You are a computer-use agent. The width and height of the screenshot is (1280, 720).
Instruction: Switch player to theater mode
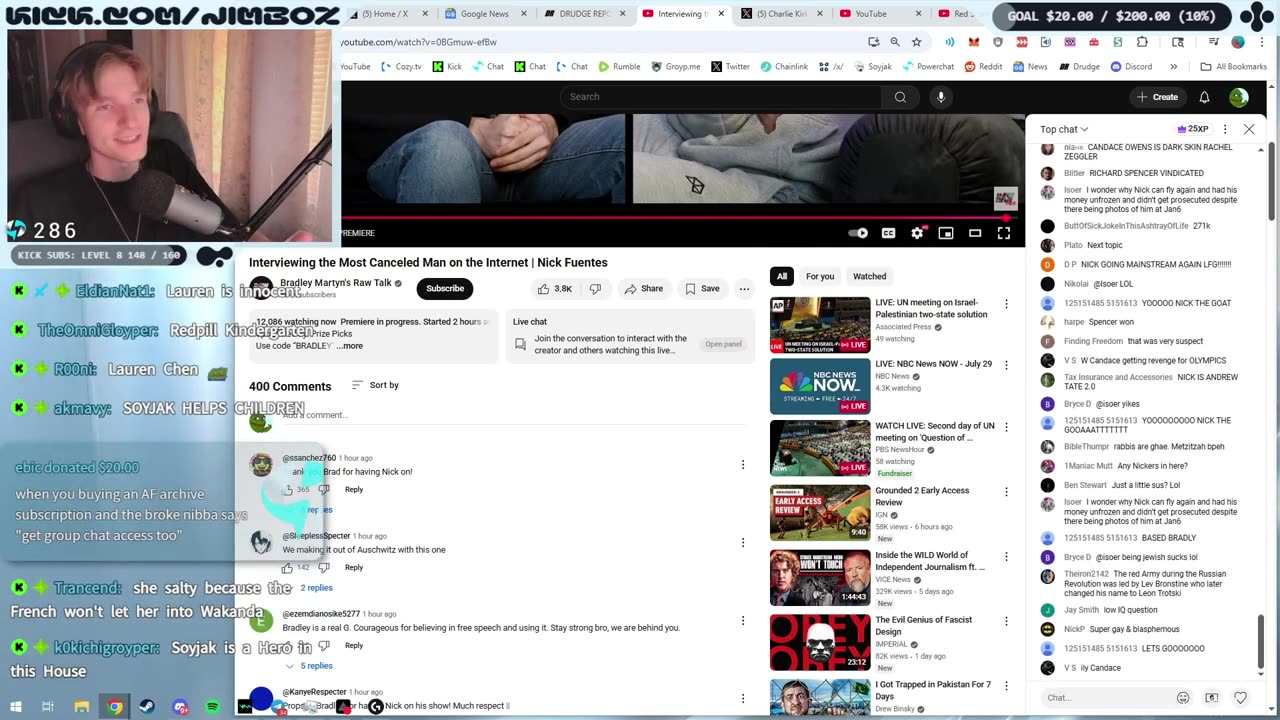point(975,233)
